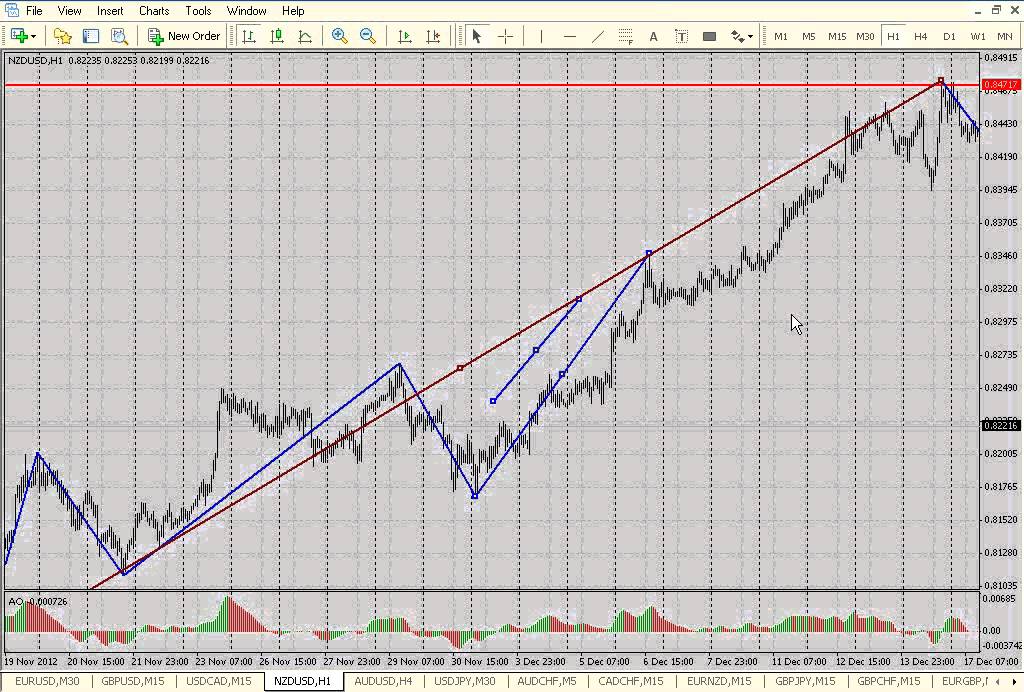Click the Zoom Out magnifier icon
Screen dimensions: 1024x692
[x=367, y=36]
